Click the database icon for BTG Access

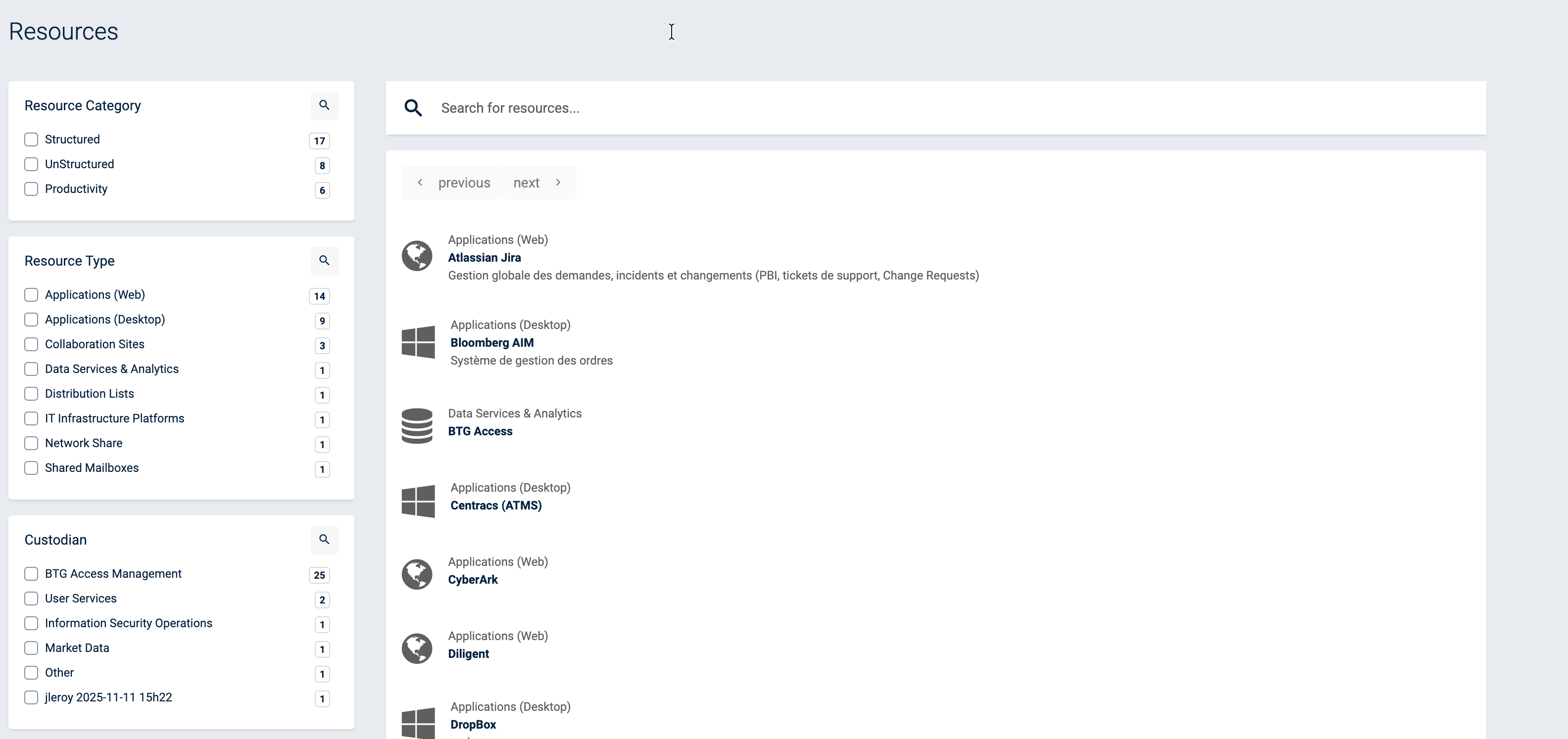[x=417, y=426]
